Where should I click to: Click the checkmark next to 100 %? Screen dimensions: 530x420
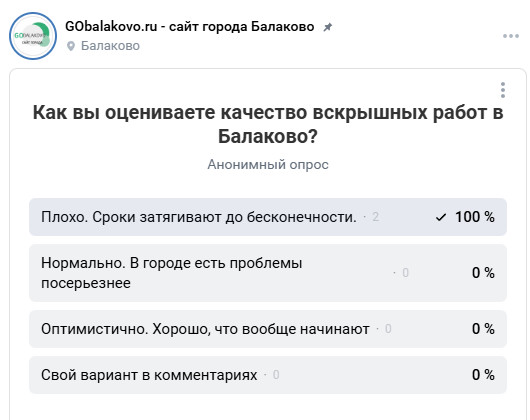441,217
